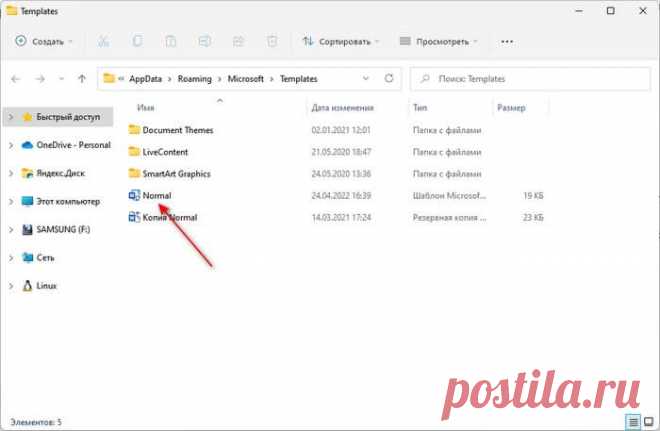Select the Копия Normal file
This screenshot has width=660, height=431.
click(170, 218)
